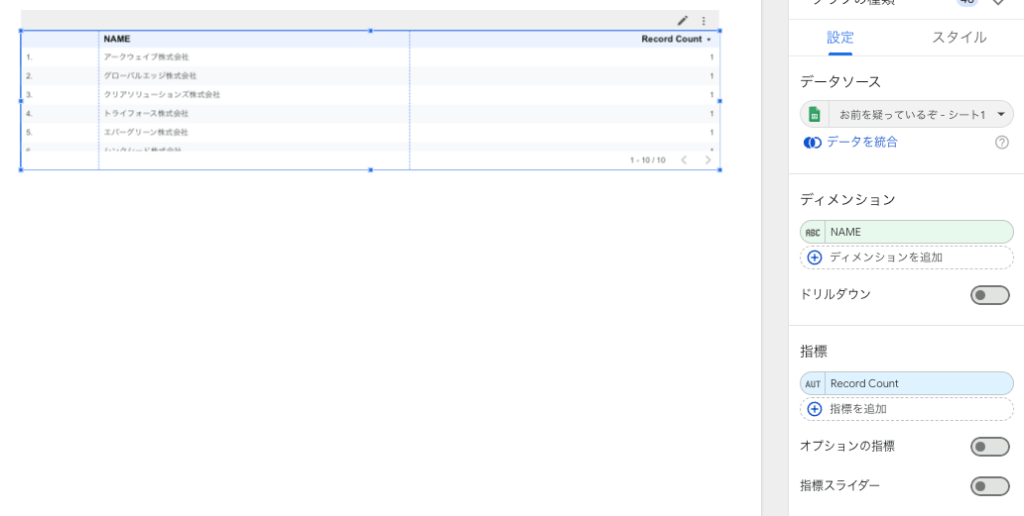Toggle the 指標スライダー switch
This screenshot has width=1024, height=516.
click(x=989, y=486)
